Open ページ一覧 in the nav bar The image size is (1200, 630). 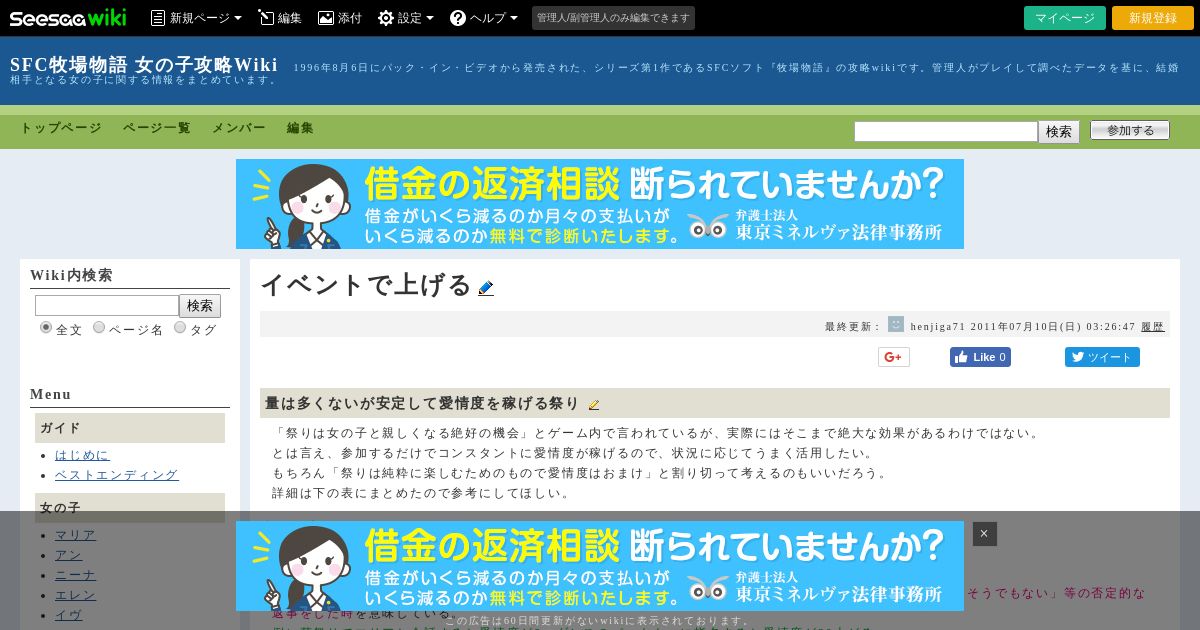[157, 128]
